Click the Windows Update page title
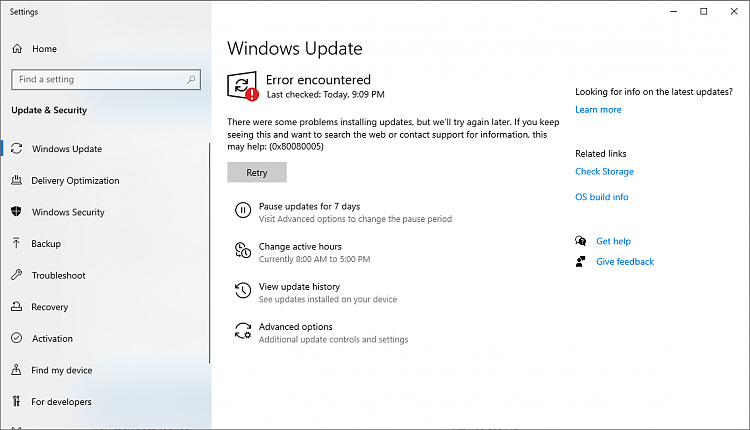 tap(295, 48)
